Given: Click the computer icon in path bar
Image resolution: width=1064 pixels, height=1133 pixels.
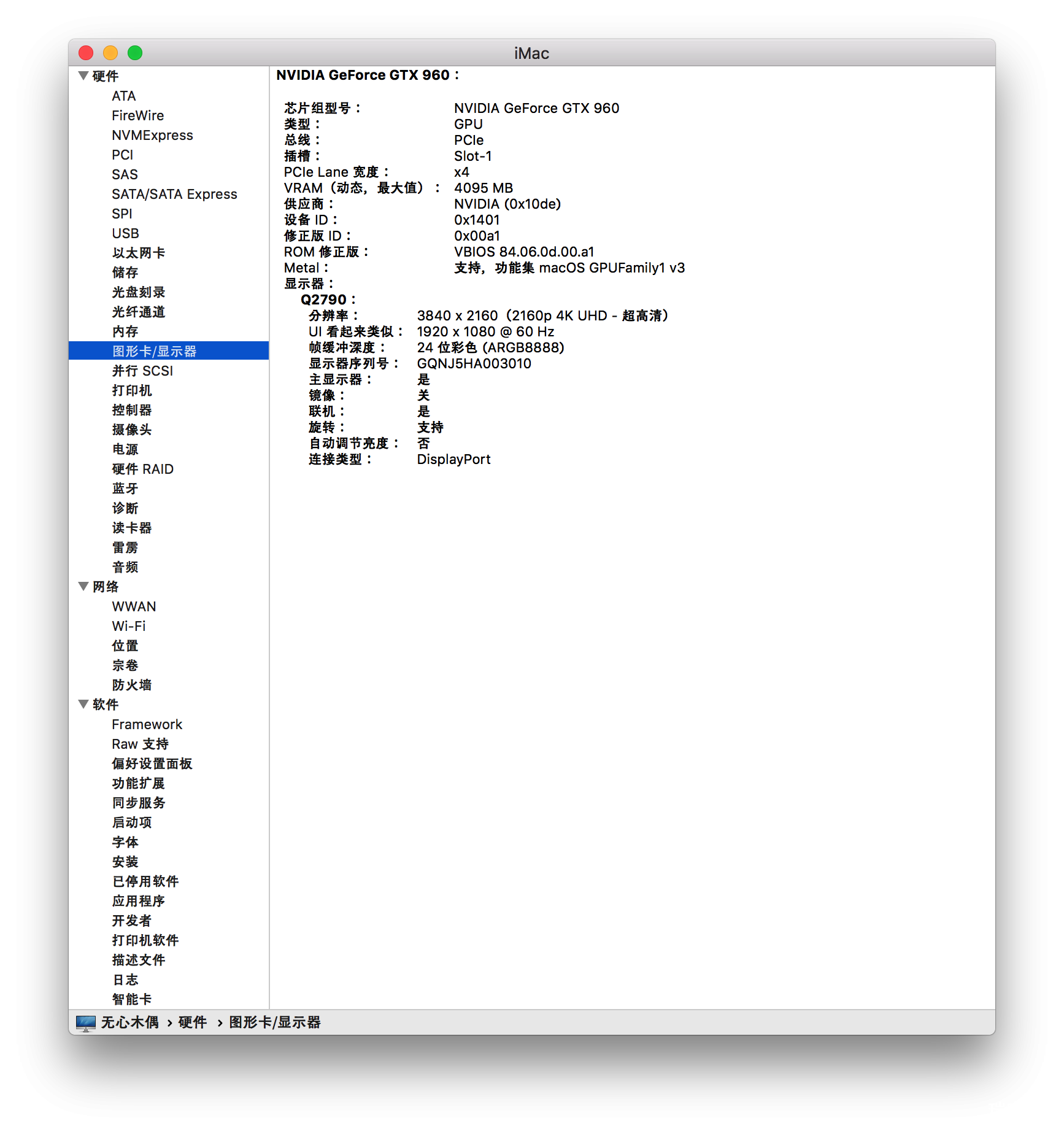Looking at the screenshot, I should point(86,1023).
